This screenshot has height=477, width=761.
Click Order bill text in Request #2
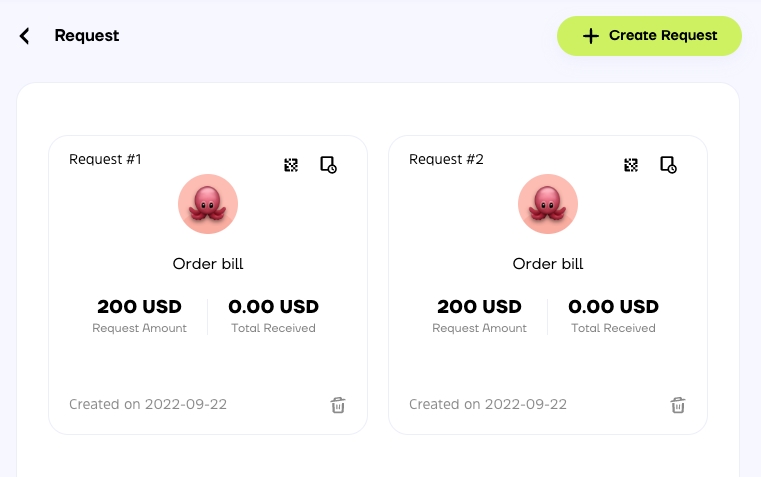pyautogui.click(x=548, y=264)
